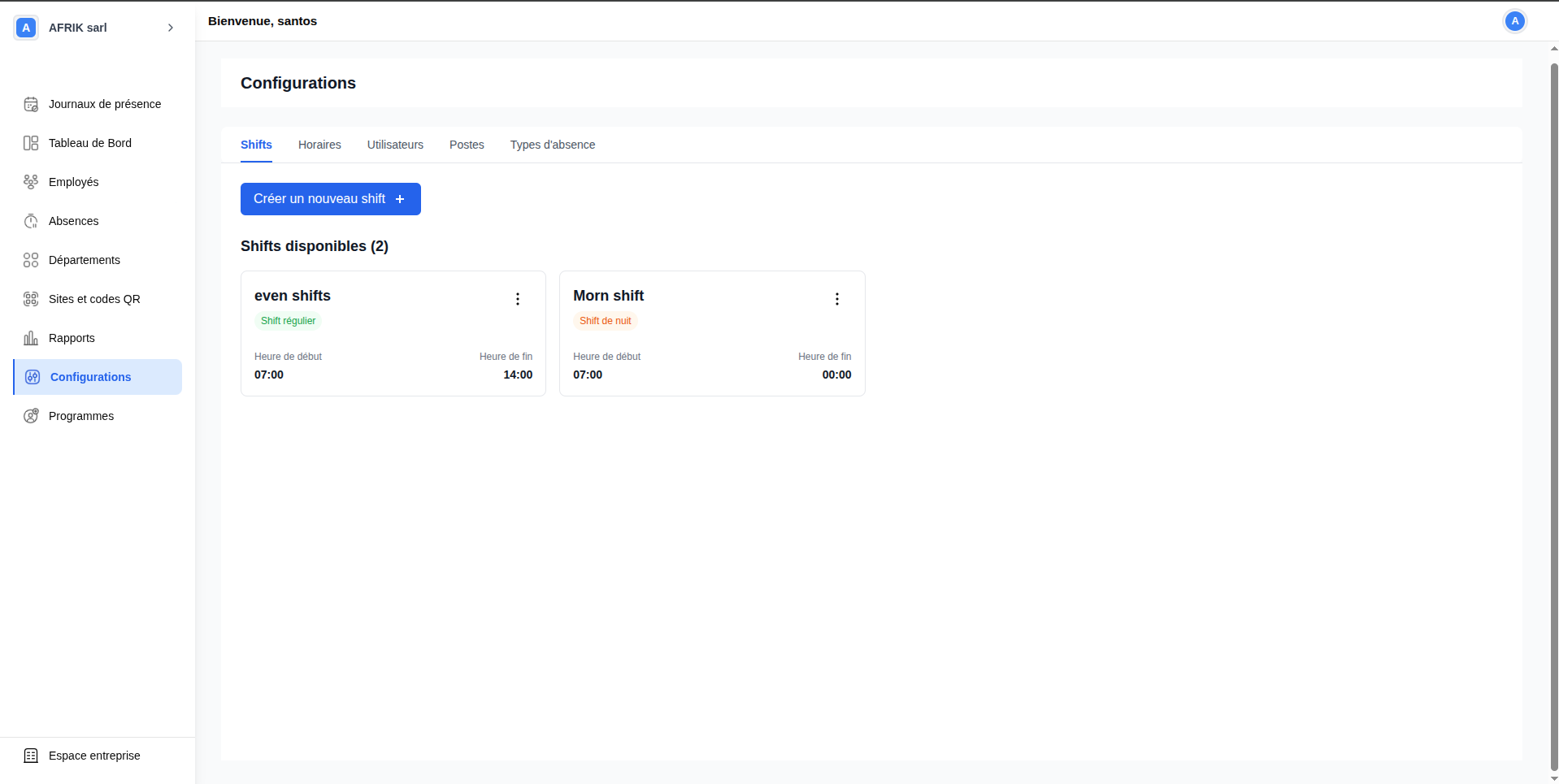Viewport: 1559px width, 784px height.
Task: Open the Programmes sidebar icon
Action: point(31,416)
